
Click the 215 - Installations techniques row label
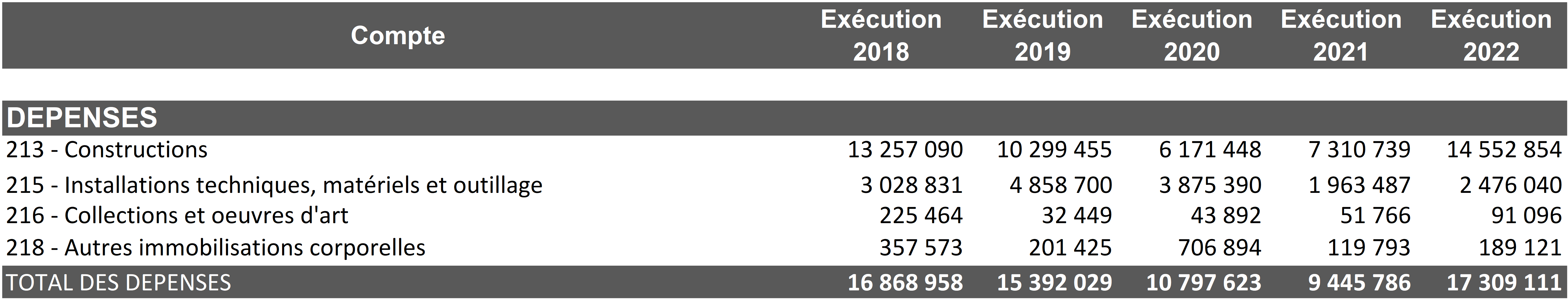274,185
